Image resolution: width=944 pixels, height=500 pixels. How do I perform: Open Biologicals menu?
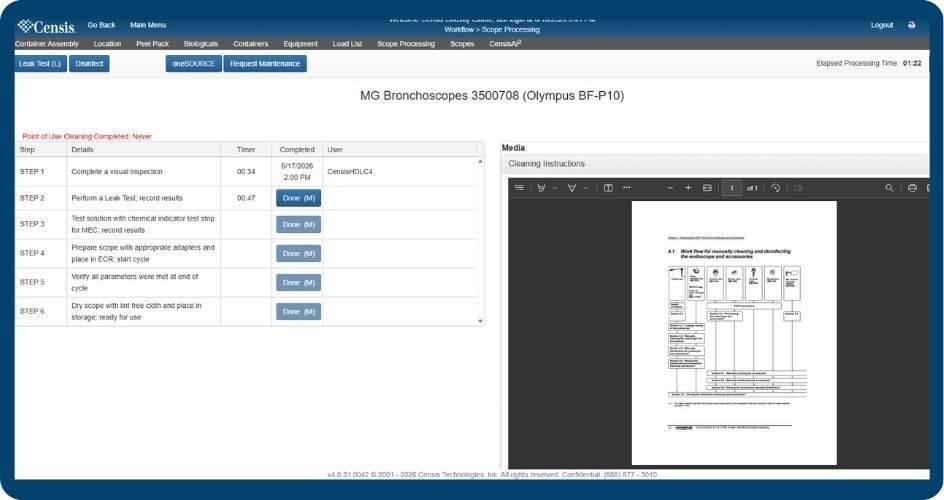pos(200,44)
